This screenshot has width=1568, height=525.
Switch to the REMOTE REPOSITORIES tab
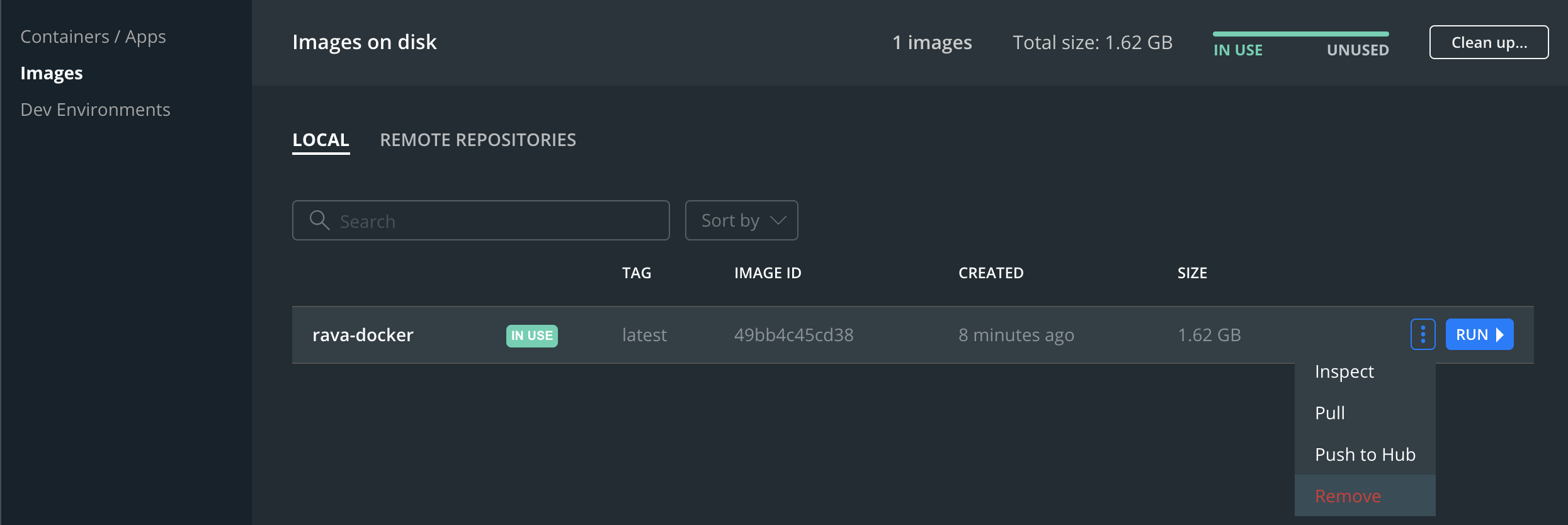(478, 139)
